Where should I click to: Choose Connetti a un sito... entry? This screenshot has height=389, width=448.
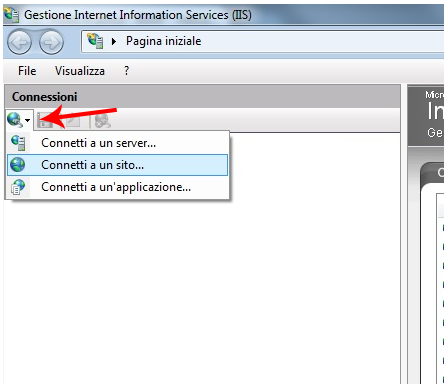[118, 165]
